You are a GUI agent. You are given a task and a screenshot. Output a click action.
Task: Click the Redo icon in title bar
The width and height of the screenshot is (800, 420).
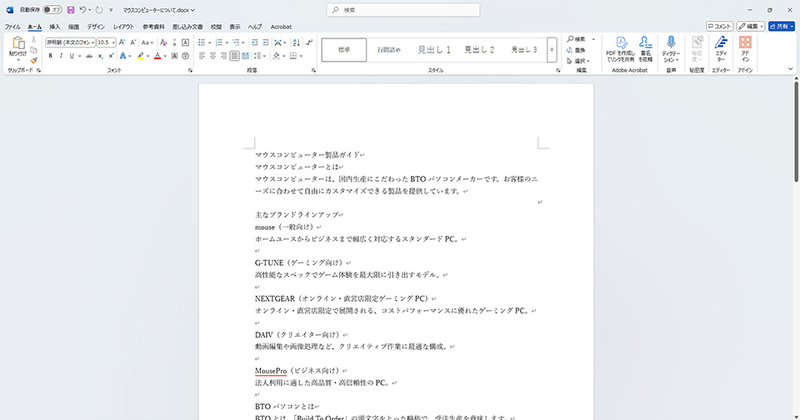[x=99, y=10]
